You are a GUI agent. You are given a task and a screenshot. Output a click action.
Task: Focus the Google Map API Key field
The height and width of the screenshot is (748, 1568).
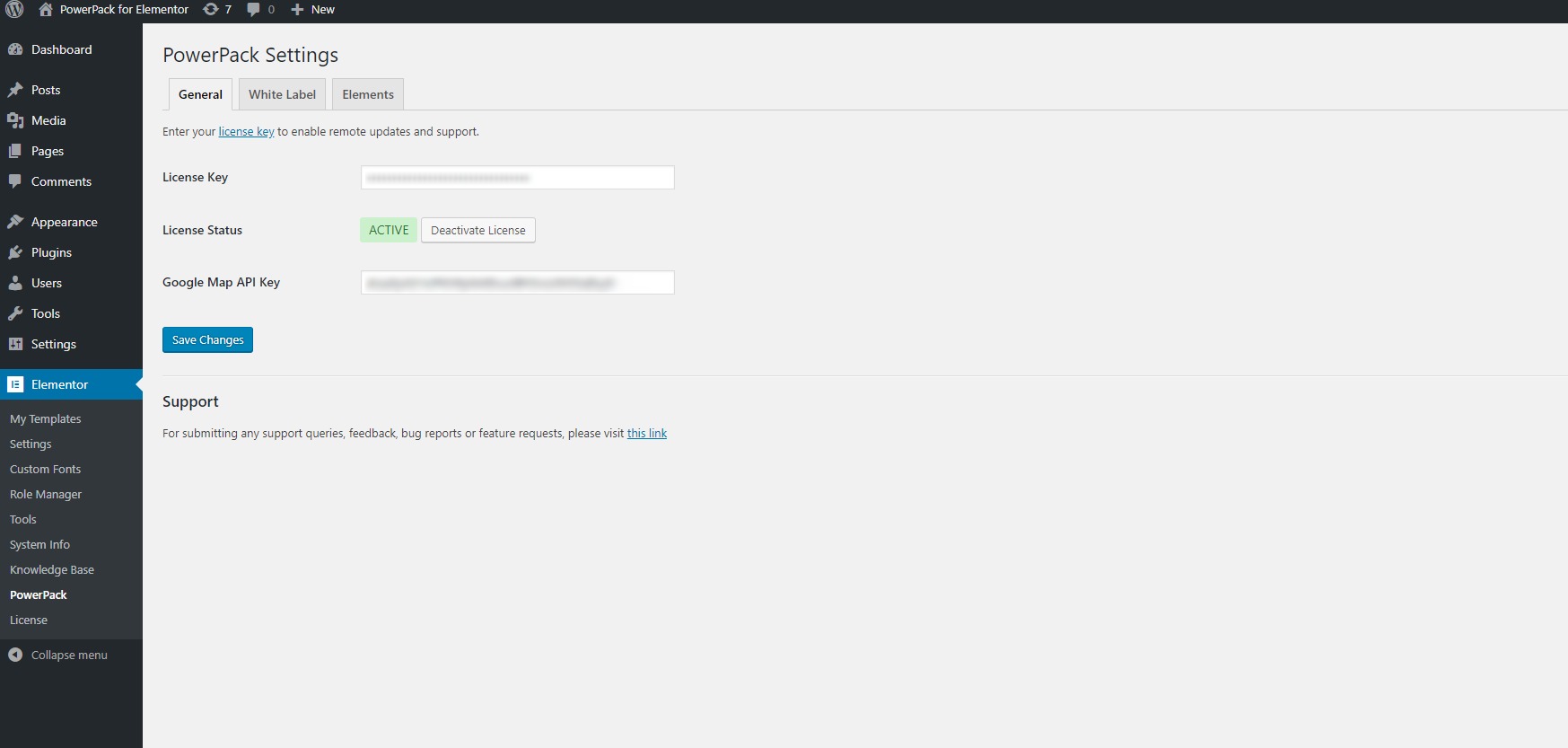pyautogui.click(x=517, y=282)
